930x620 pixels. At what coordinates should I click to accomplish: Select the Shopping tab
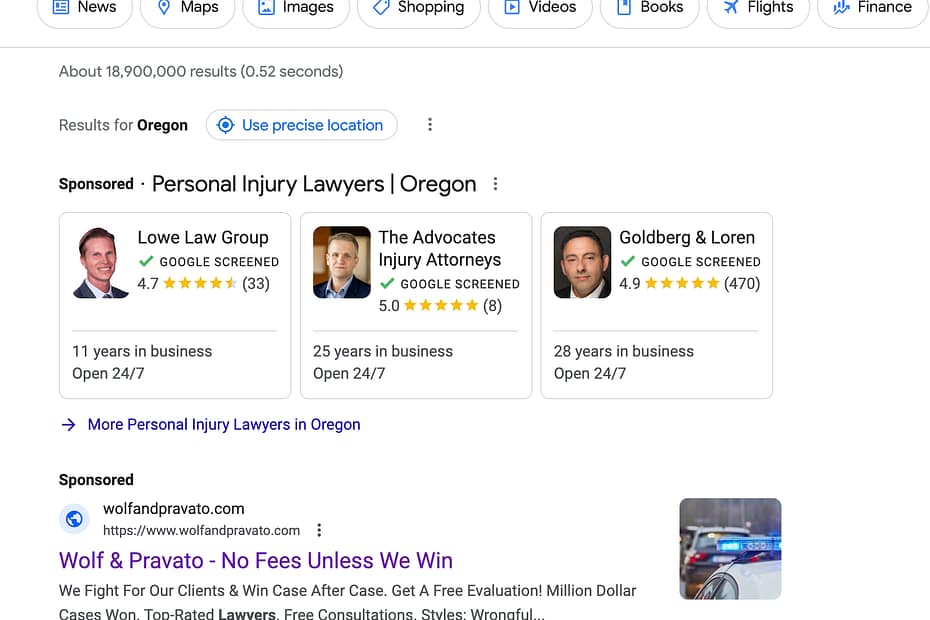point(419,8)
